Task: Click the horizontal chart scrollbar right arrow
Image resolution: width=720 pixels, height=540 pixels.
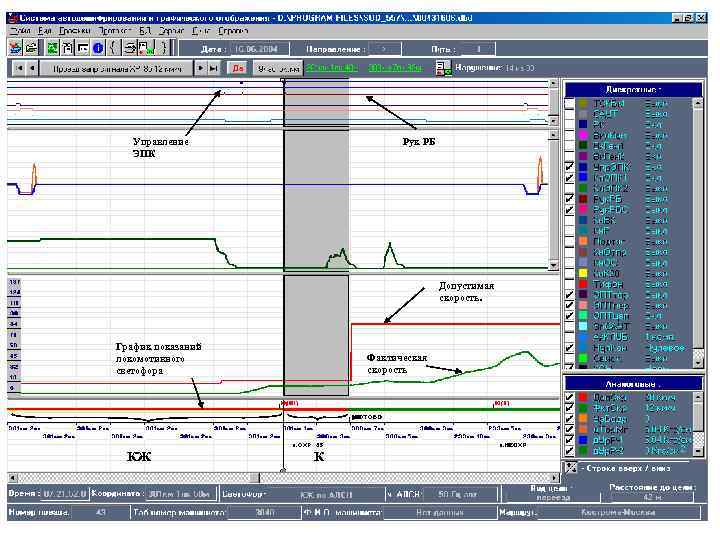Action: (555, 478)
